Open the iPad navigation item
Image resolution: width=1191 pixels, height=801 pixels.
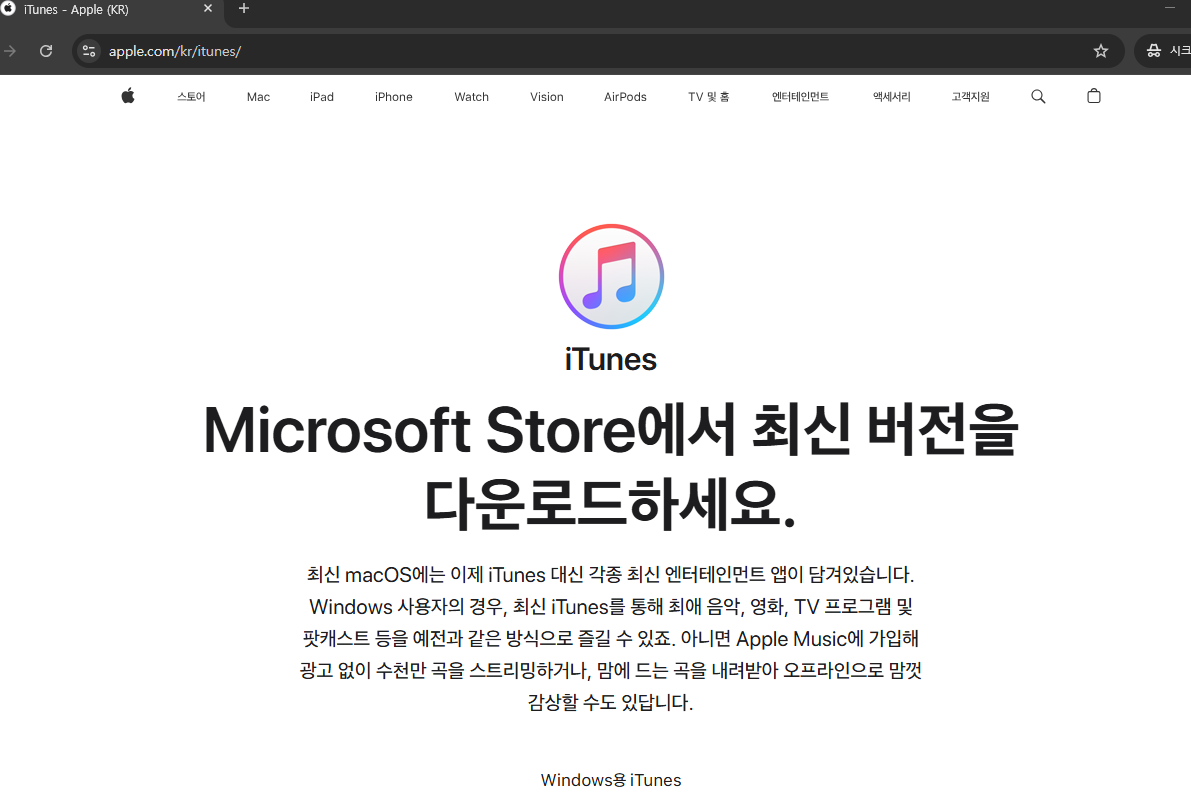[322, 96]
